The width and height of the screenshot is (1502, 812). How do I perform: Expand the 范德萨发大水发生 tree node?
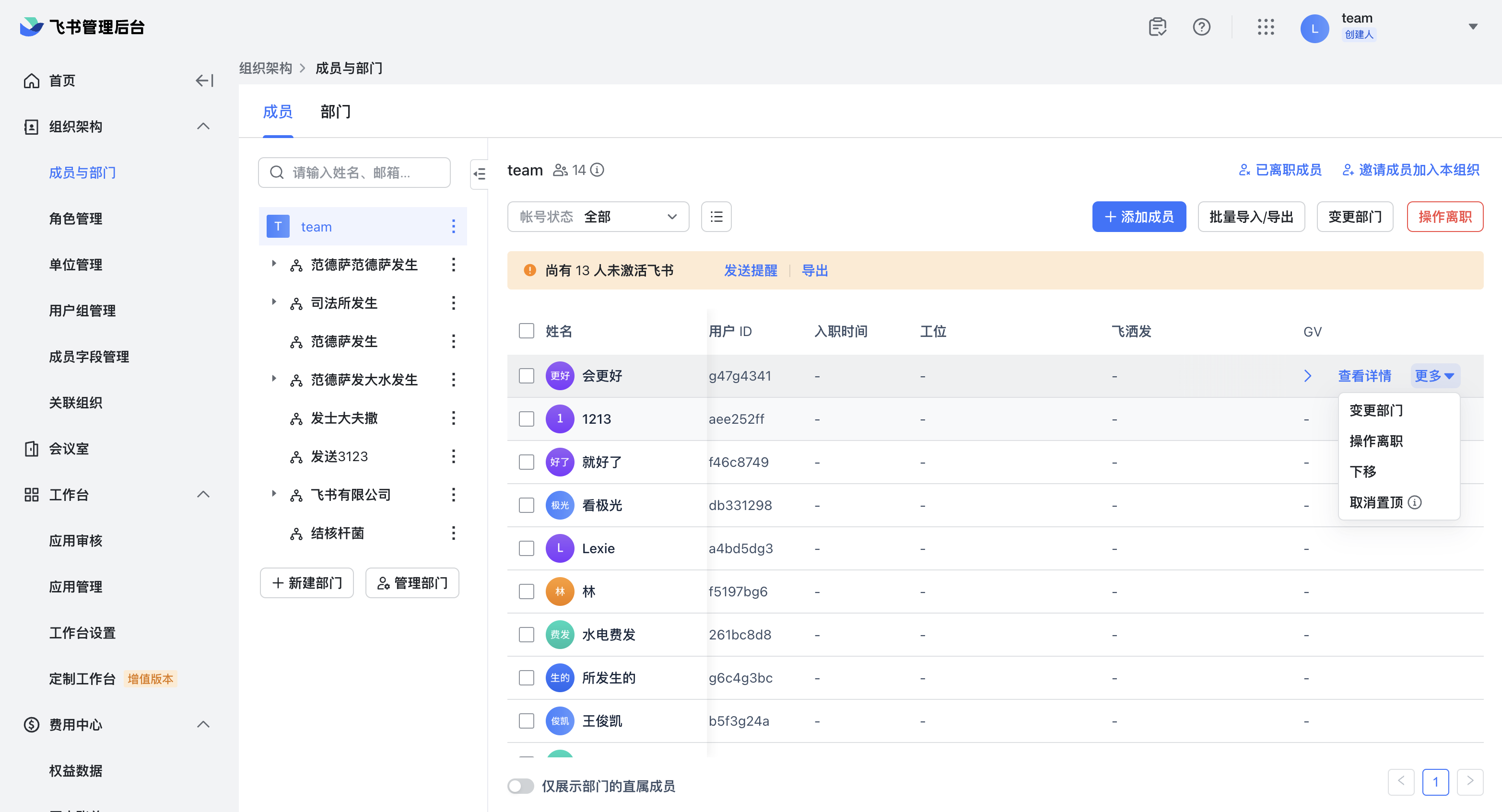[x=274, y=378]
